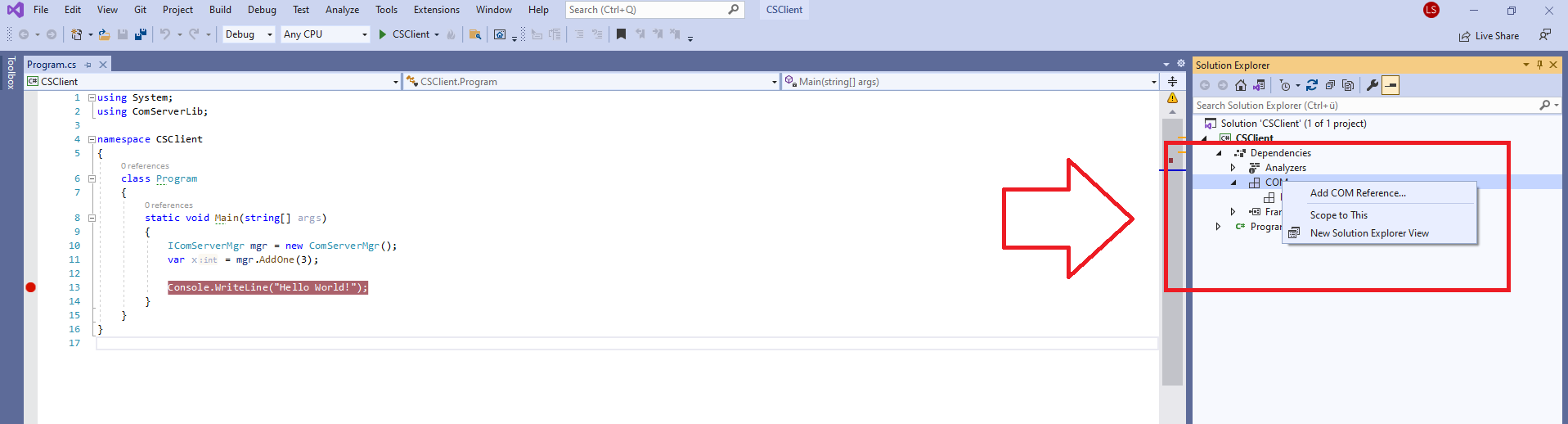Click the screenshot-style window icon in toolbar

coord(500,34)
